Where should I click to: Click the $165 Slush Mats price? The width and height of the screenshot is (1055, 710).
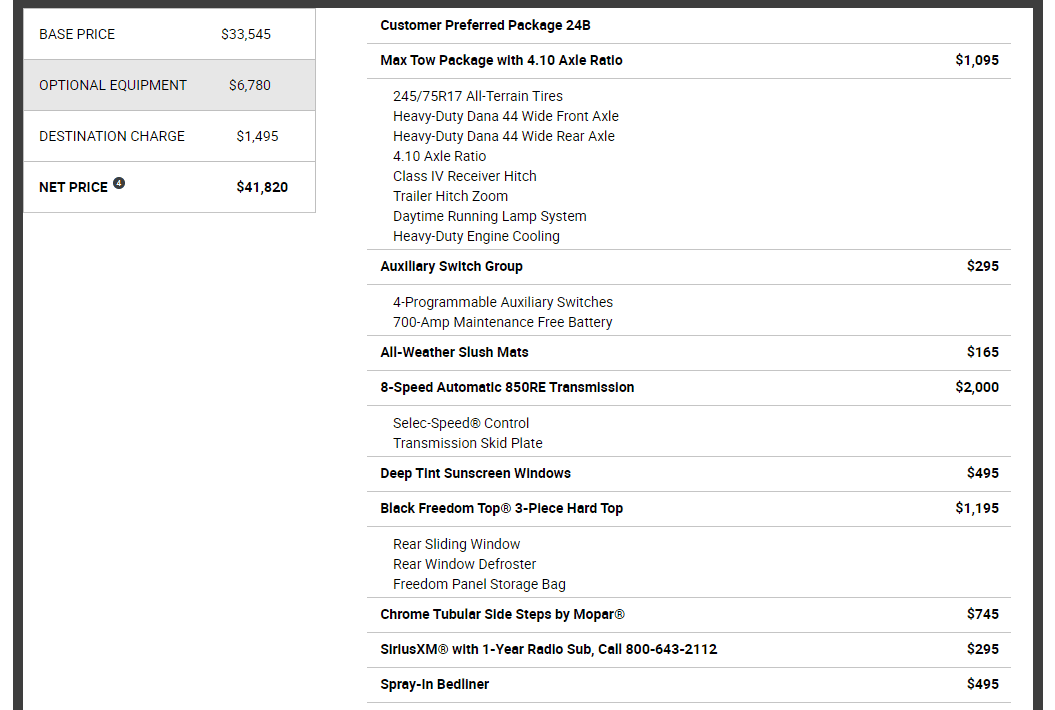click(983, 353)
